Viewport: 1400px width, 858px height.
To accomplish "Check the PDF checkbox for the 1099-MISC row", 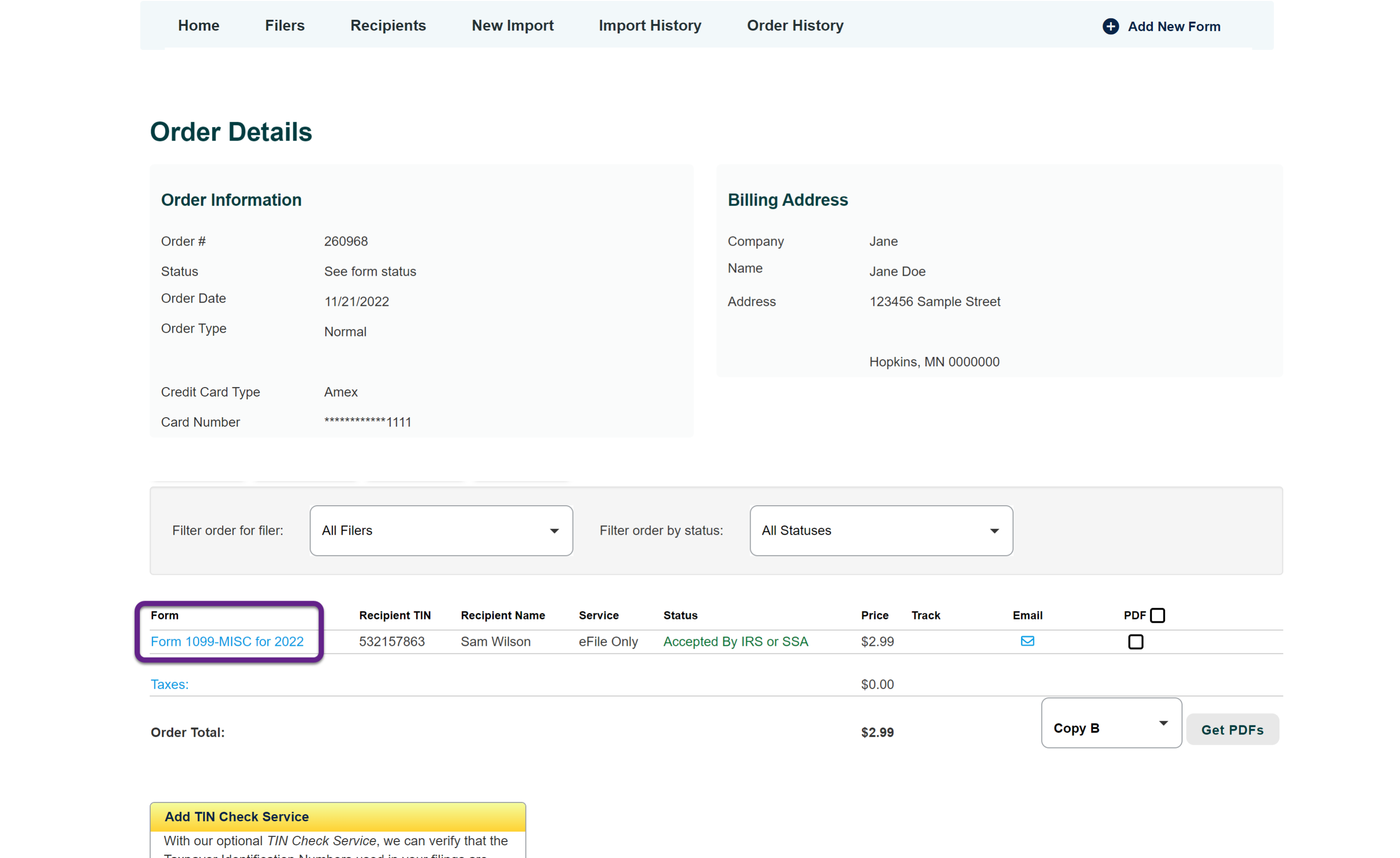I will tap(1135, 642).
